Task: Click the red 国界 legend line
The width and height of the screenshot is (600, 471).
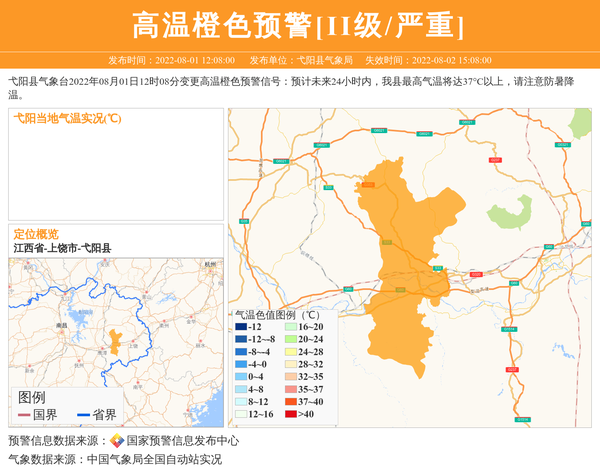Action: tap(24, 415)
